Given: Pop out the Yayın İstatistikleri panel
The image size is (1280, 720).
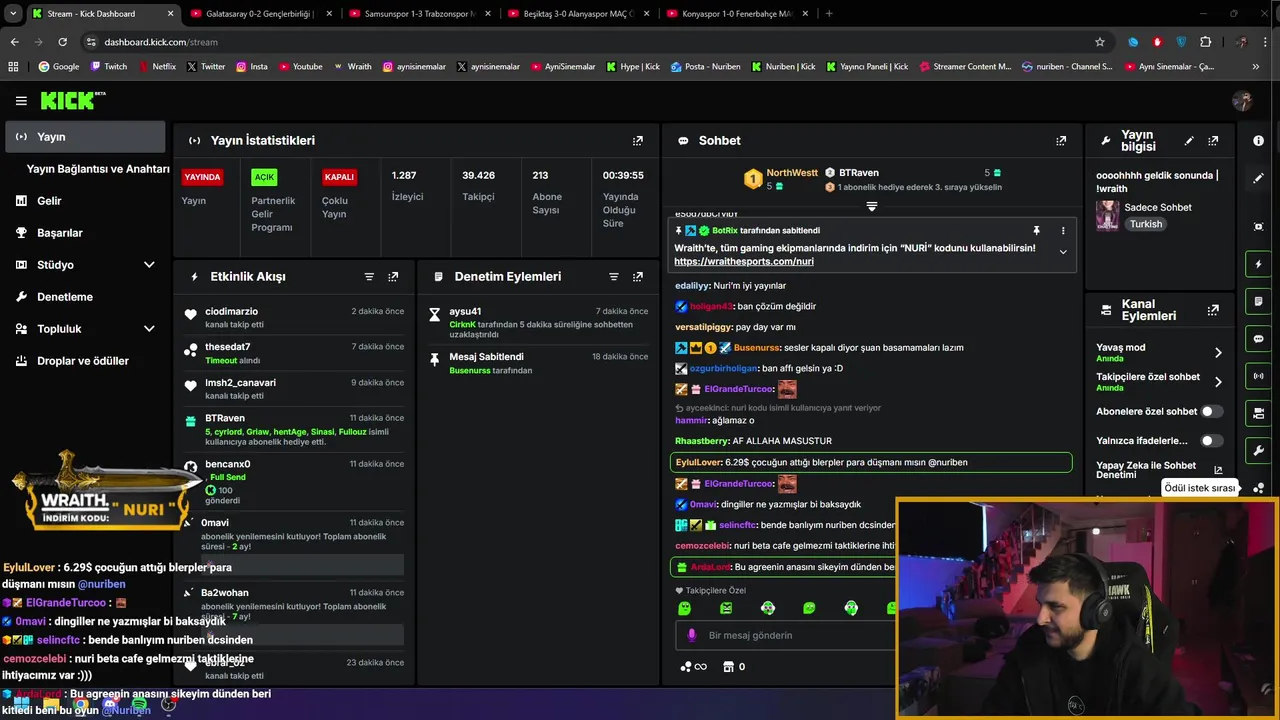Looking at the screenshot, I should 638,141.
